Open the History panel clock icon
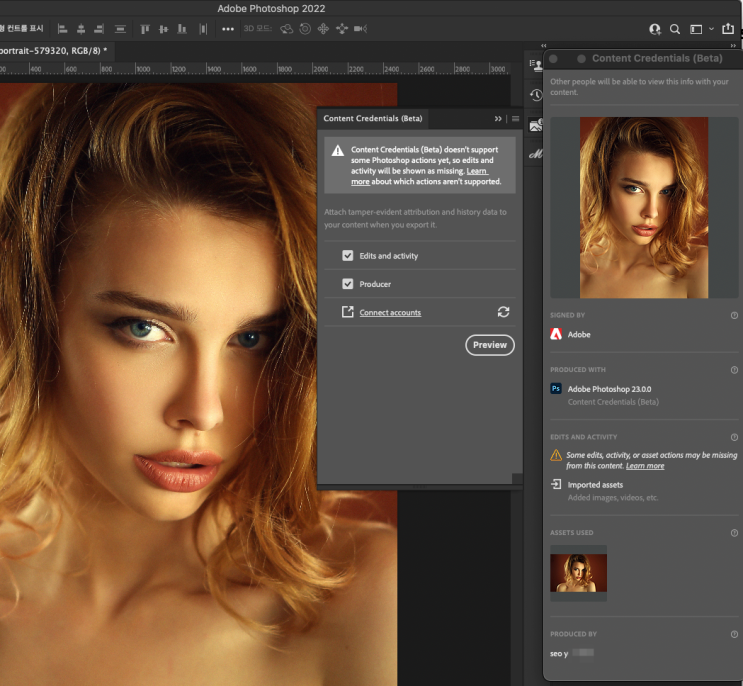The width and height of the screenshot is (743, 686). [536, 95]
